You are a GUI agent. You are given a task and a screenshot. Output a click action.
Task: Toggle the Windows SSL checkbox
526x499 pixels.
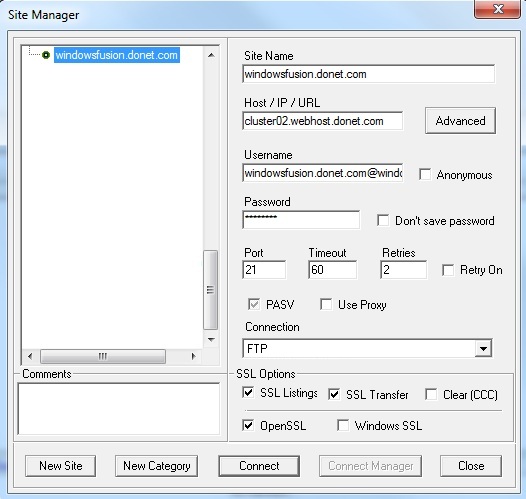tap(343, 425)
